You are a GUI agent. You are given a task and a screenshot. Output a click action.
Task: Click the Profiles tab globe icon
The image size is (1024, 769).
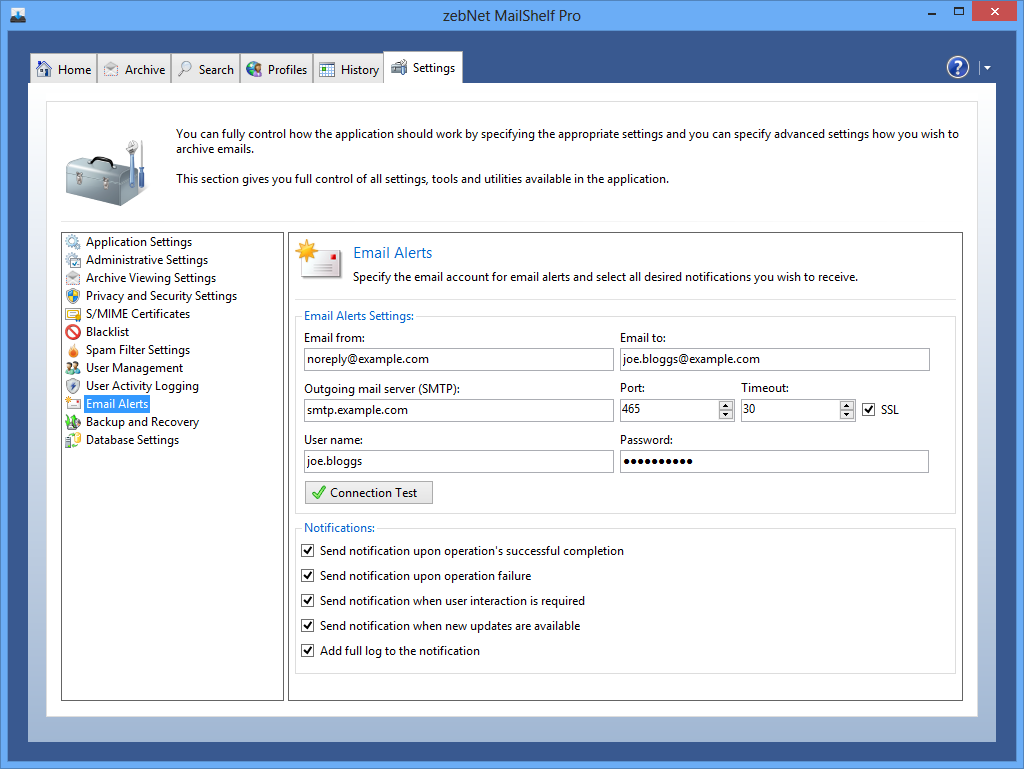[x=254, y=69]
